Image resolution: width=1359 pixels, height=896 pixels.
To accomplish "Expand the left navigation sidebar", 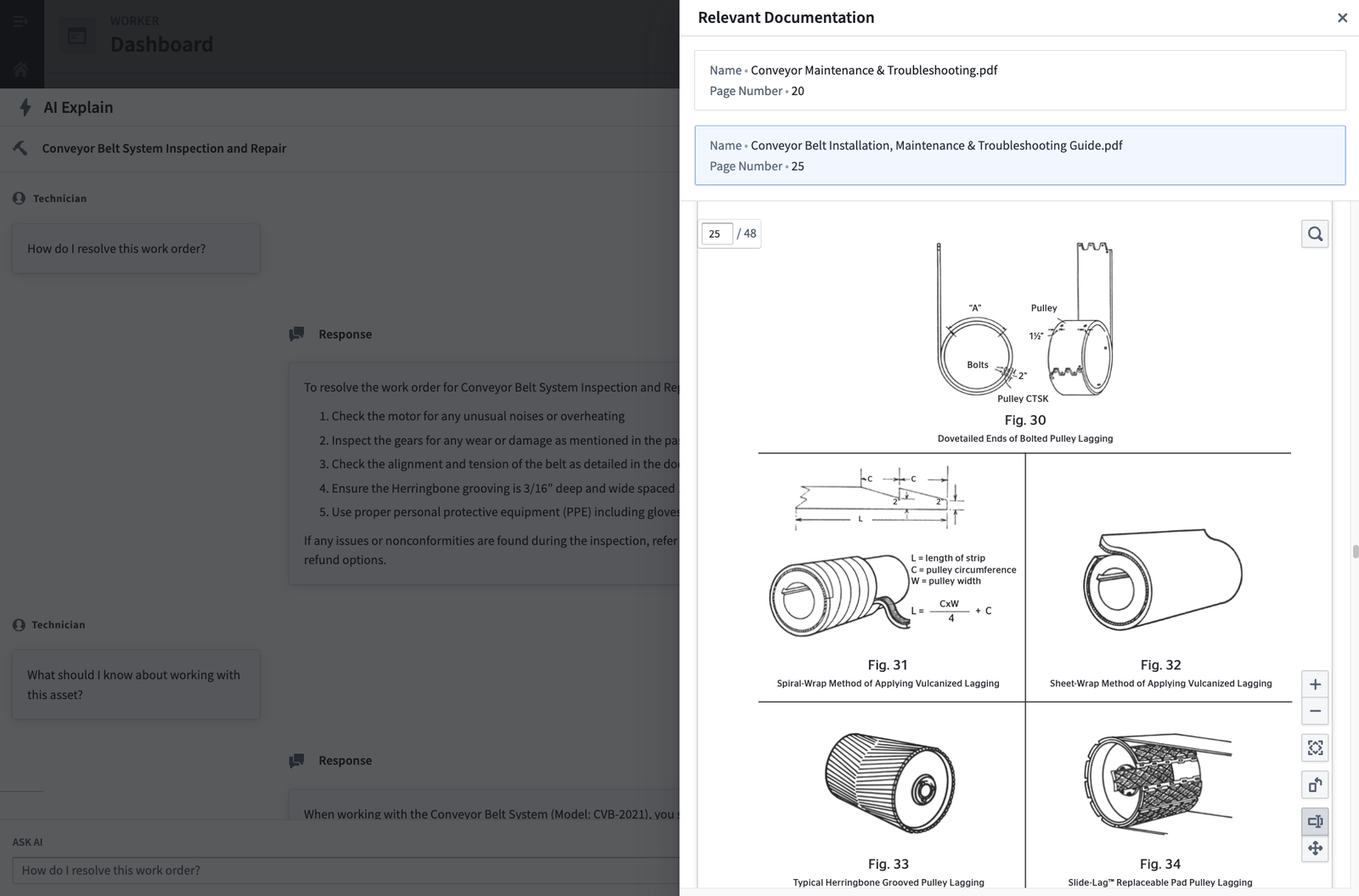I will pyautogui.click(x=20, y=21).
